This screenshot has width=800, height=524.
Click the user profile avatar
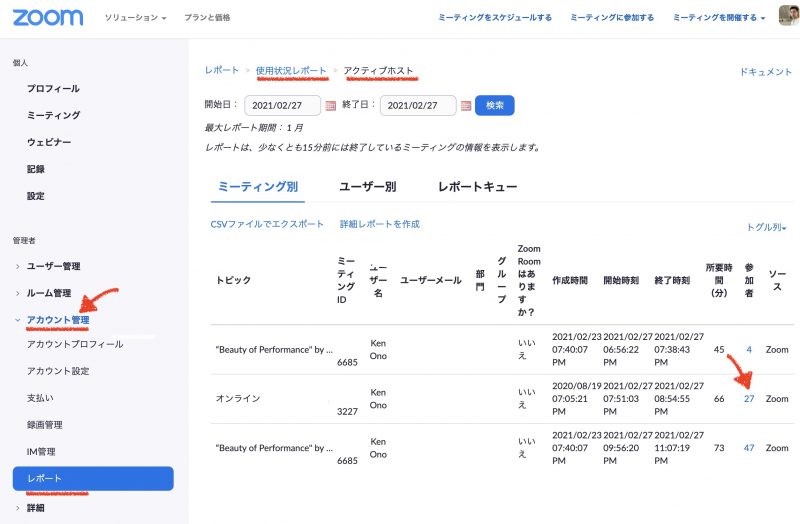(788, 17)
